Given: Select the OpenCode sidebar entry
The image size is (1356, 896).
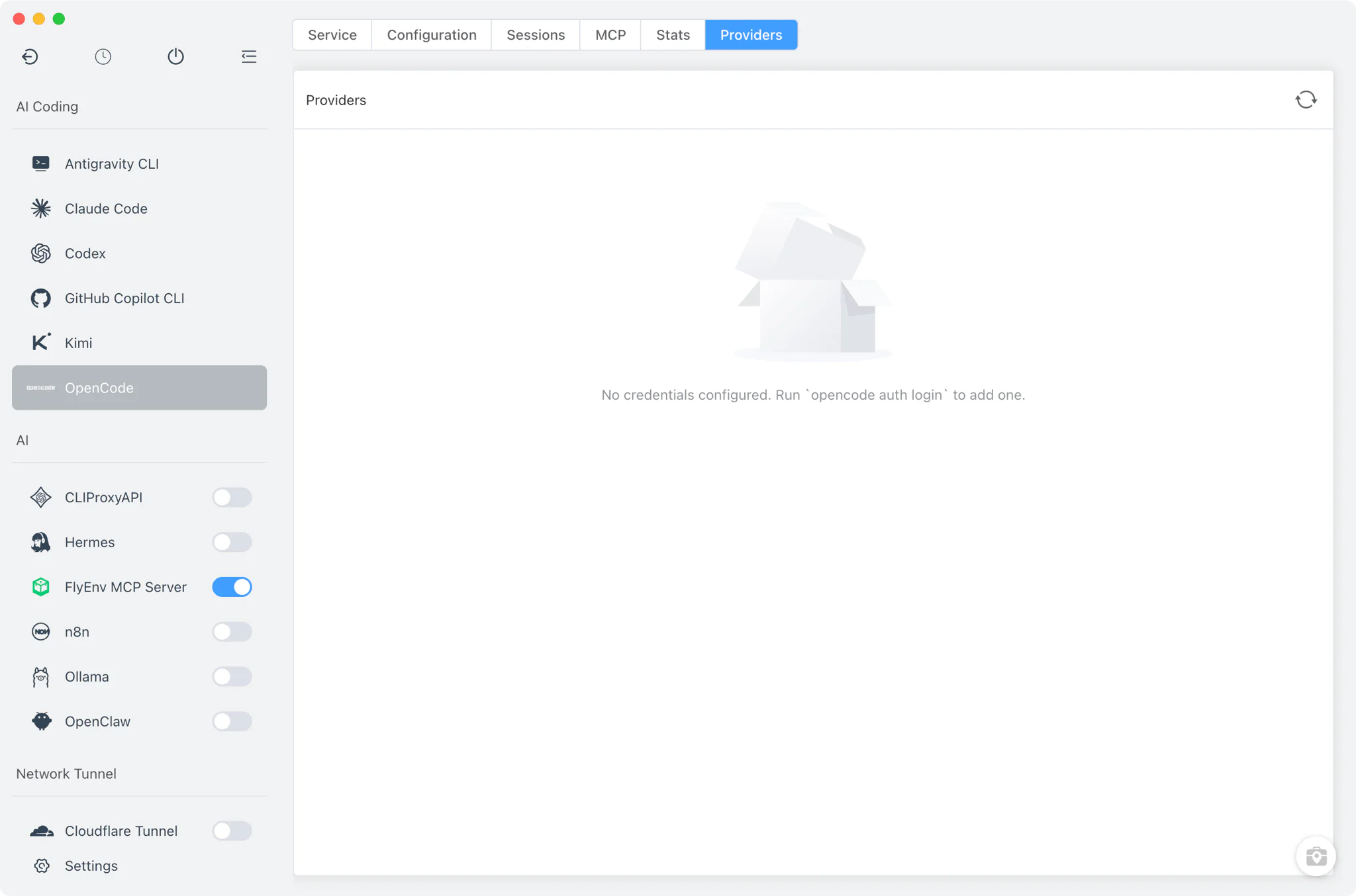Looking at the screenshot, I should pyautogui.click(x=139, y=388).
